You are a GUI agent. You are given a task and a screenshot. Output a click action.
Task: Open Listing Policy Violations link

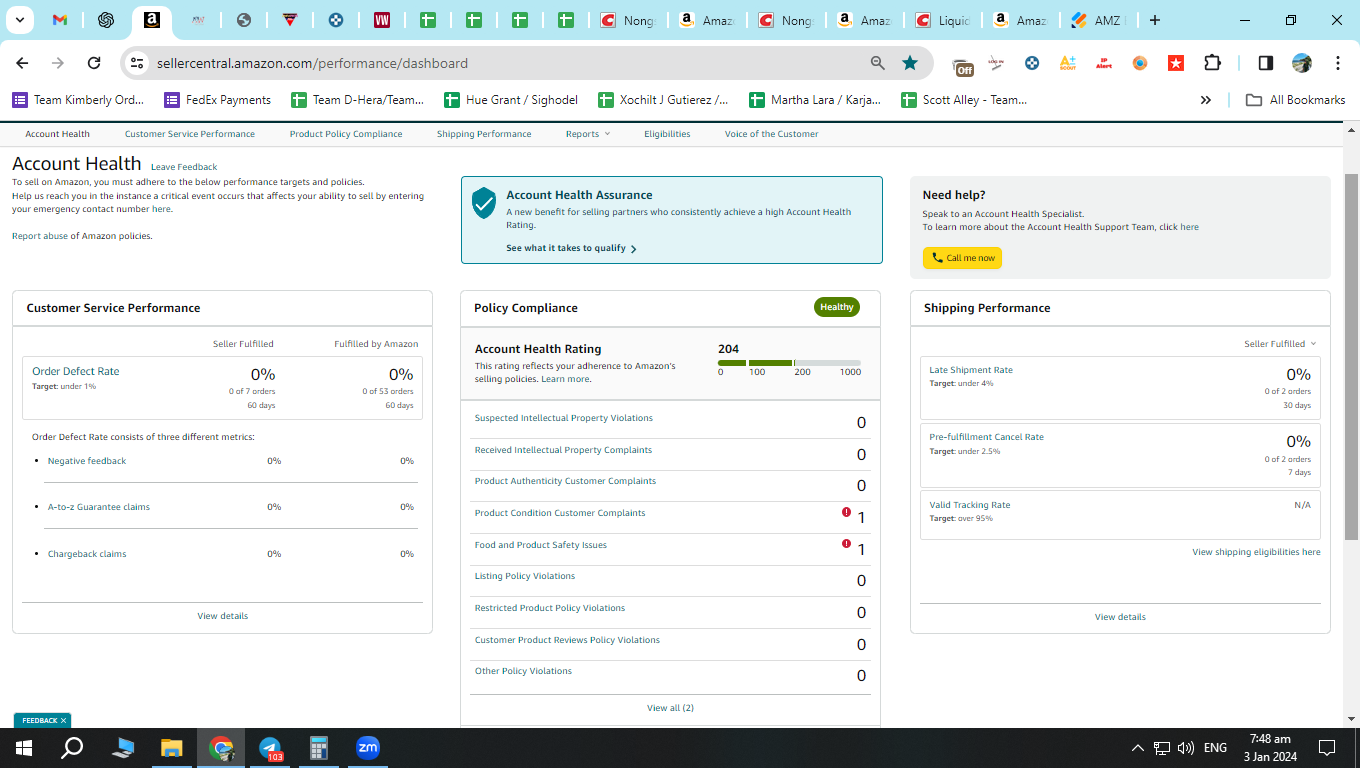pos(525,576)
